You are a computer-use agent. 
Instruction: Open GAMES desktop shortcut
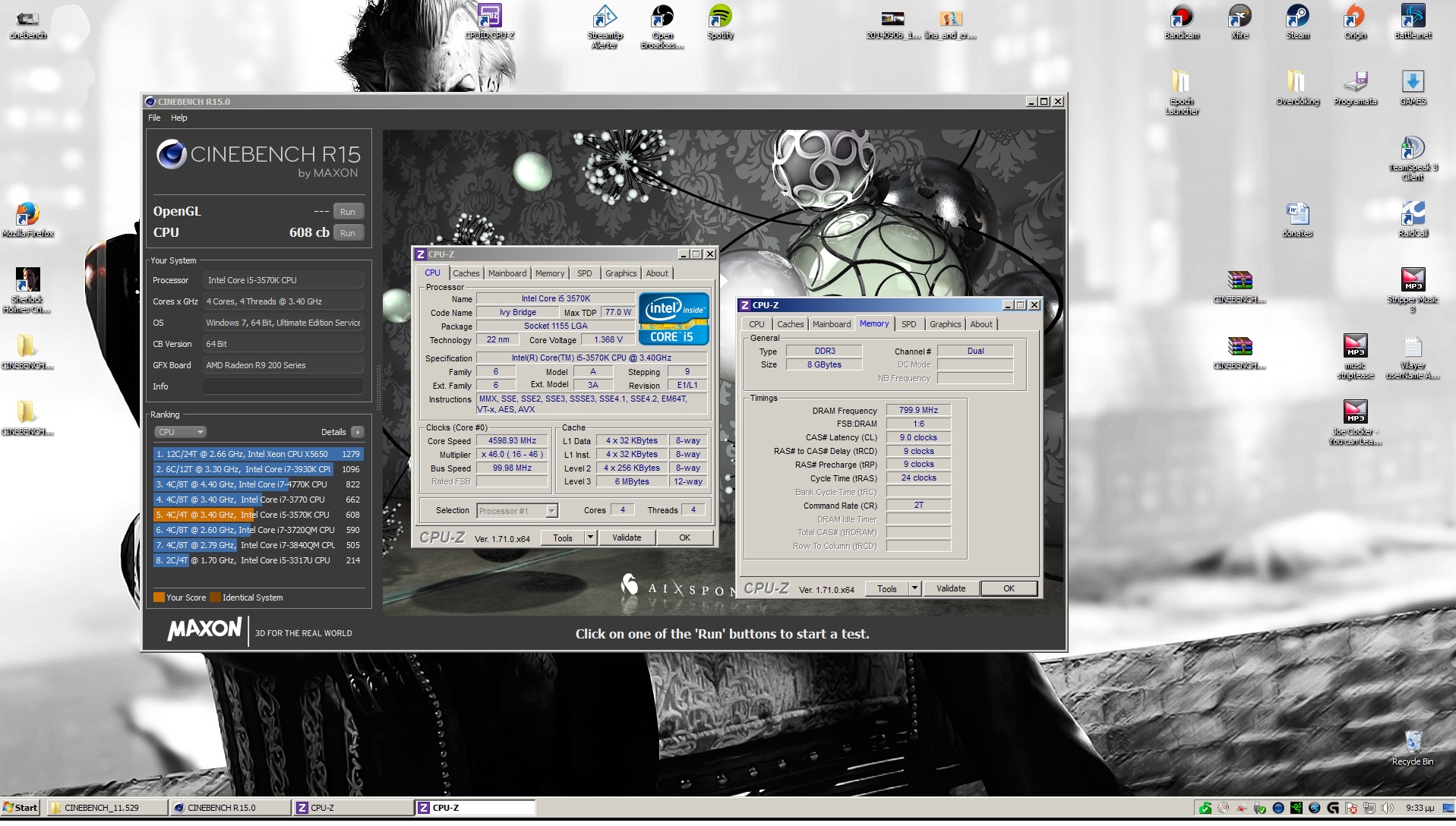(1413, 88)
